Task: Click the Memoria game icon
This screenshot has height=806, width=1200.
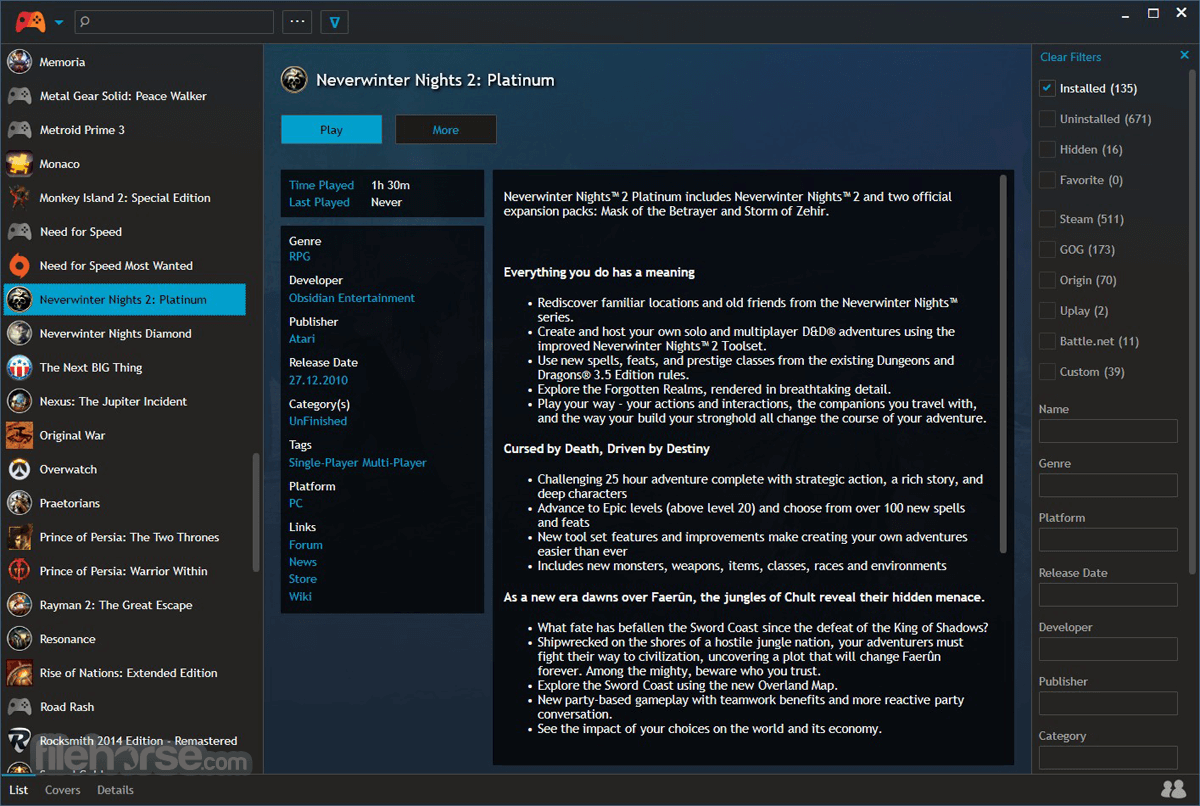Action: coord(19,62)
